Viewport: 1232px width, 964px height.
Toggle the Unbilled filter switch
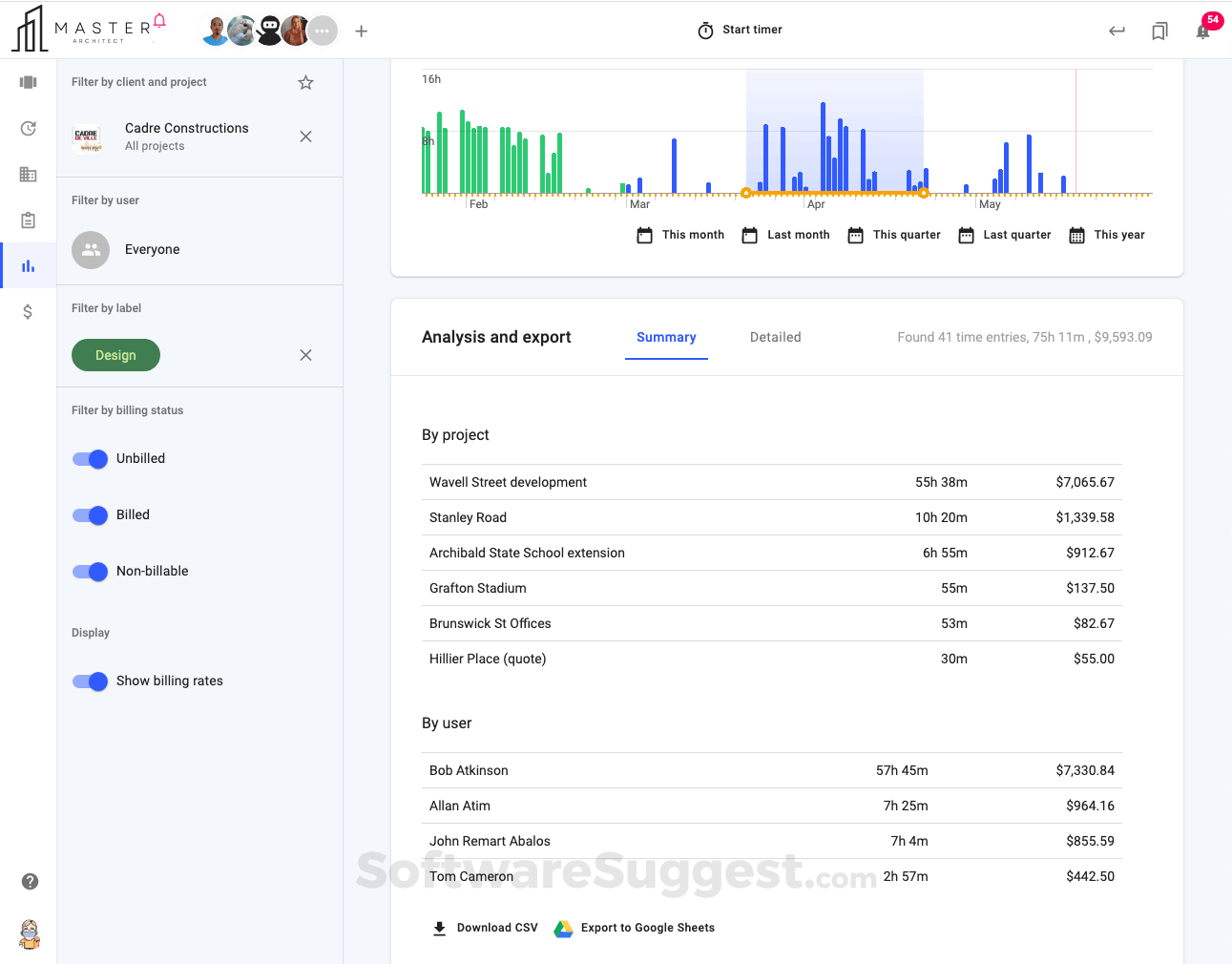[91, 459]
